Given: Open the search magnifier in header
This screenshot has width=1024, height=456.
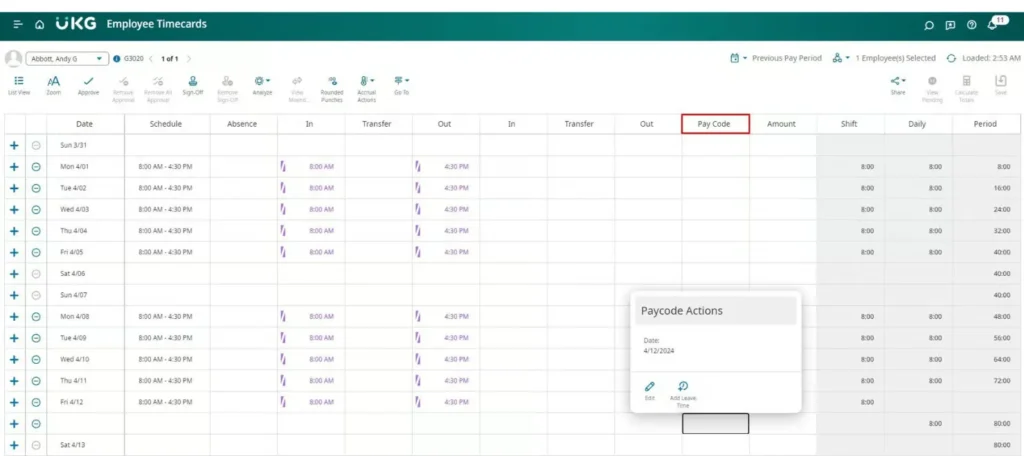Looking at the screenshot, I should 929,25.
